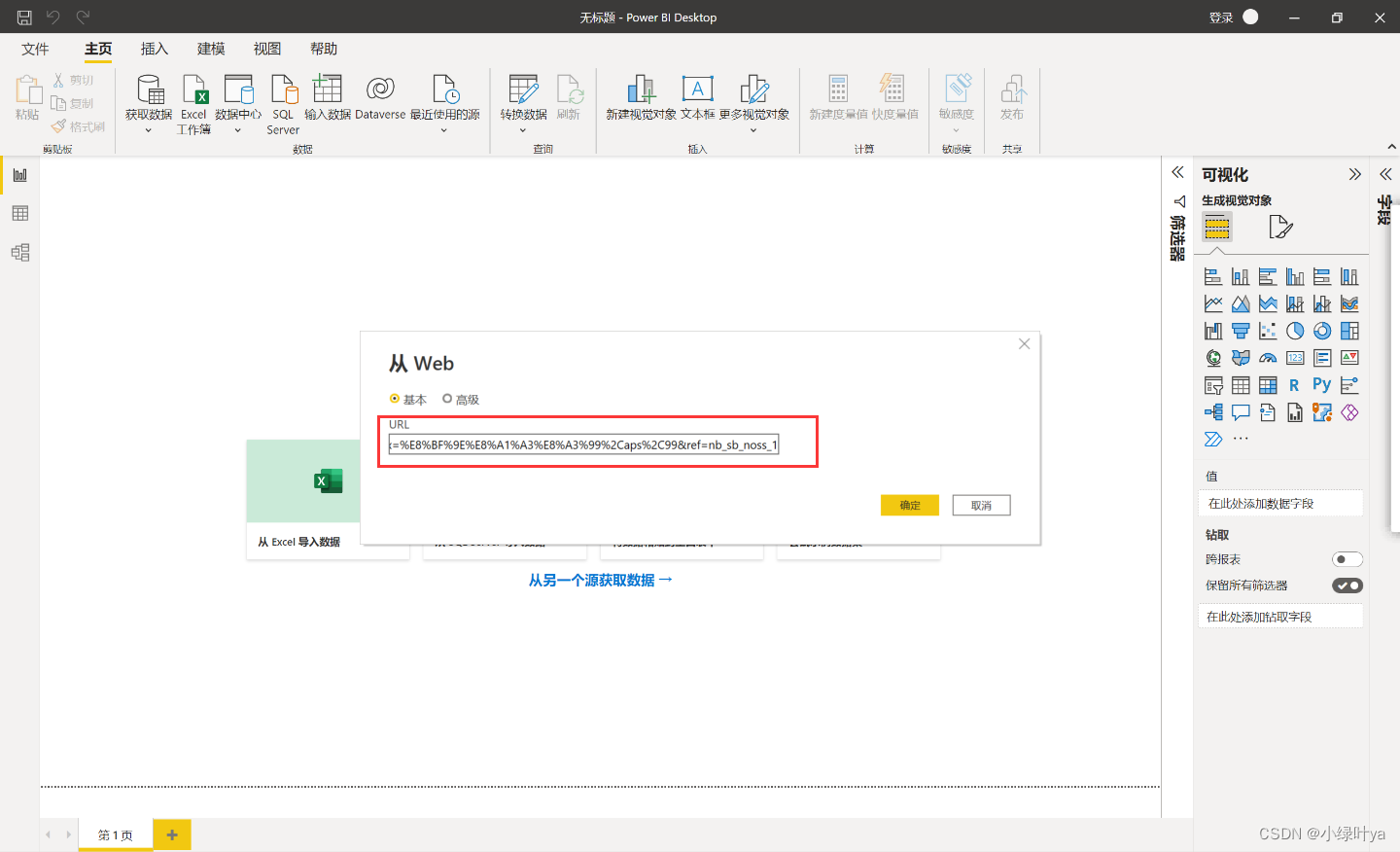Confirm the URL with 确定 button
The image size is (1400, 852).
click(910, 505)
